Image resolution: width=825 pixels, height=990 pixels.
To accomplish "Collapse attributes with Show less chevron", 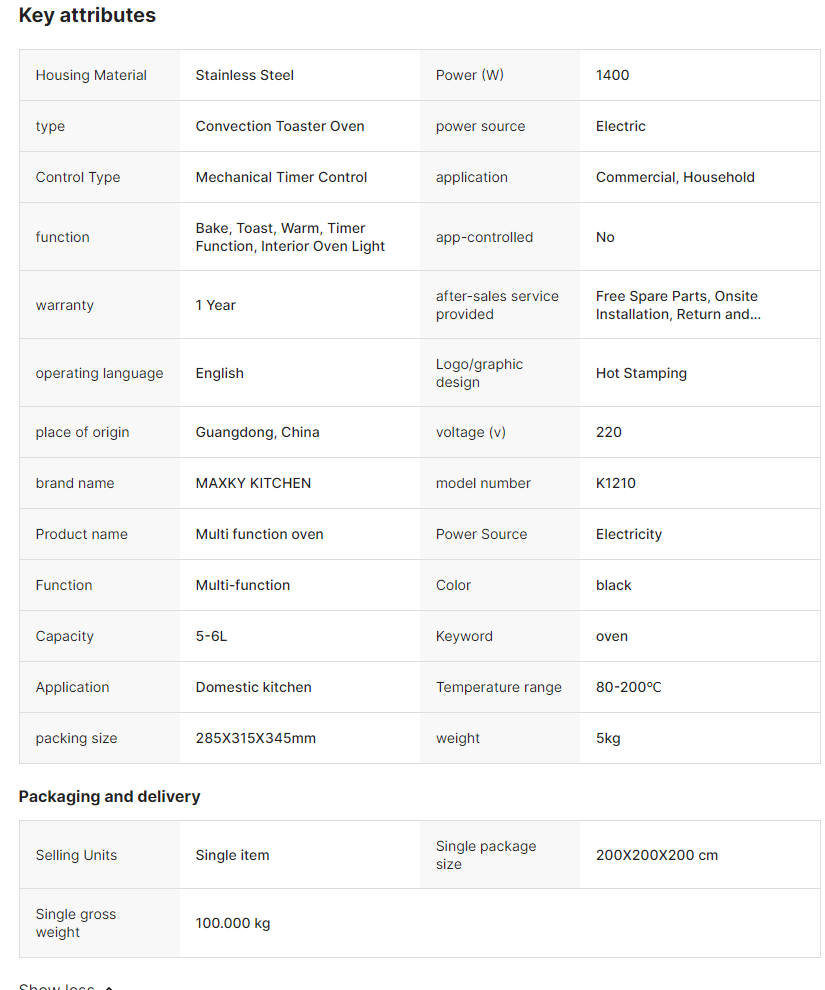I will coord(109,987).
